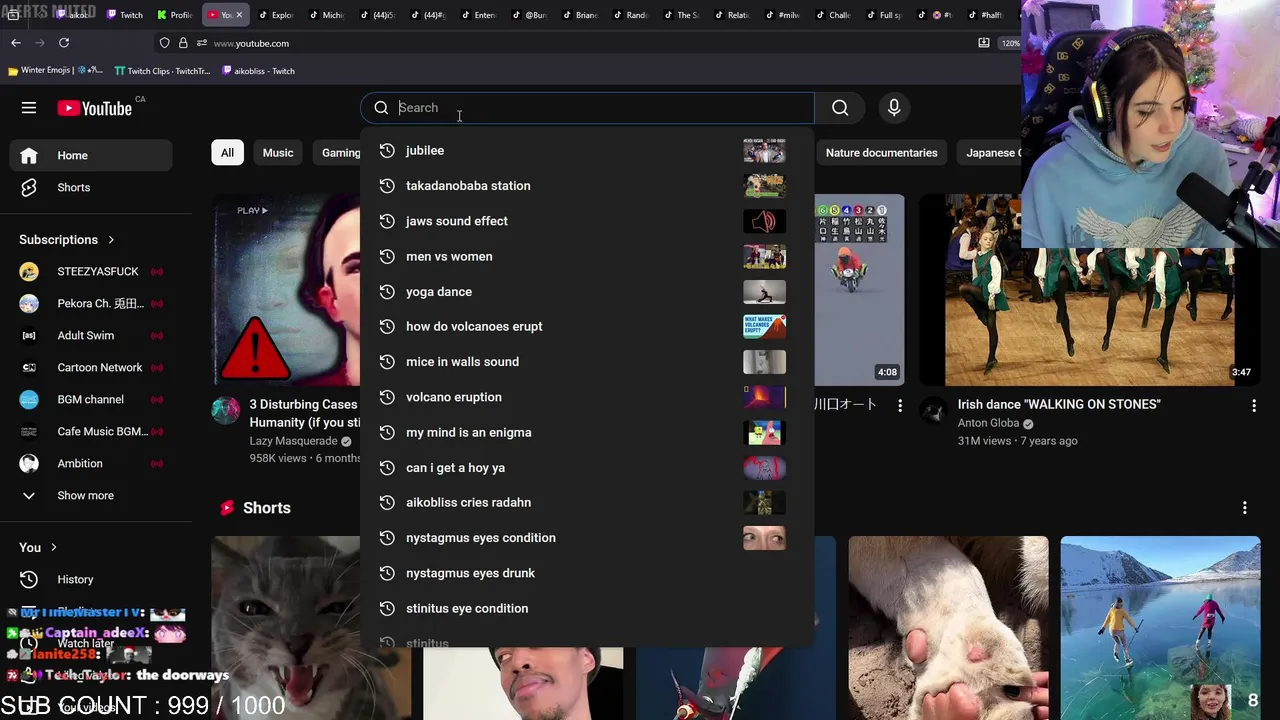The image size is (1280, 720).
Task: Go back with browser back arrow
Action: (16, 43)
